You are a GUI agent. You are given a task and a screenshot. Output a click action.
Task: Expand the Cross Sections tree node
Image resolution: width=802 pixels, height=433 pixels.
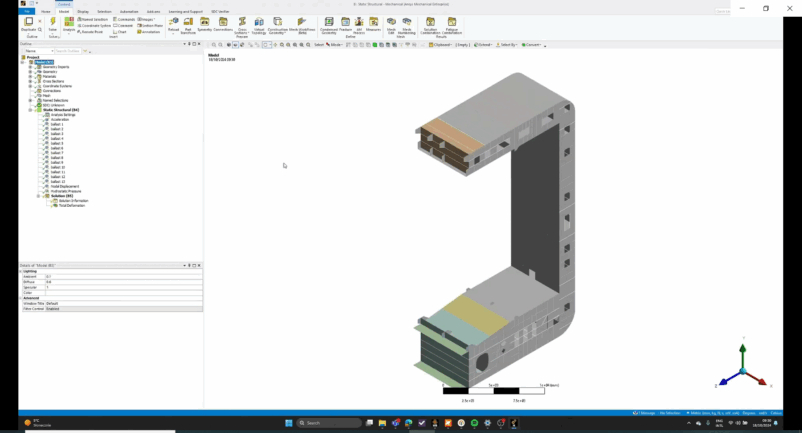[x=30, y=81]
